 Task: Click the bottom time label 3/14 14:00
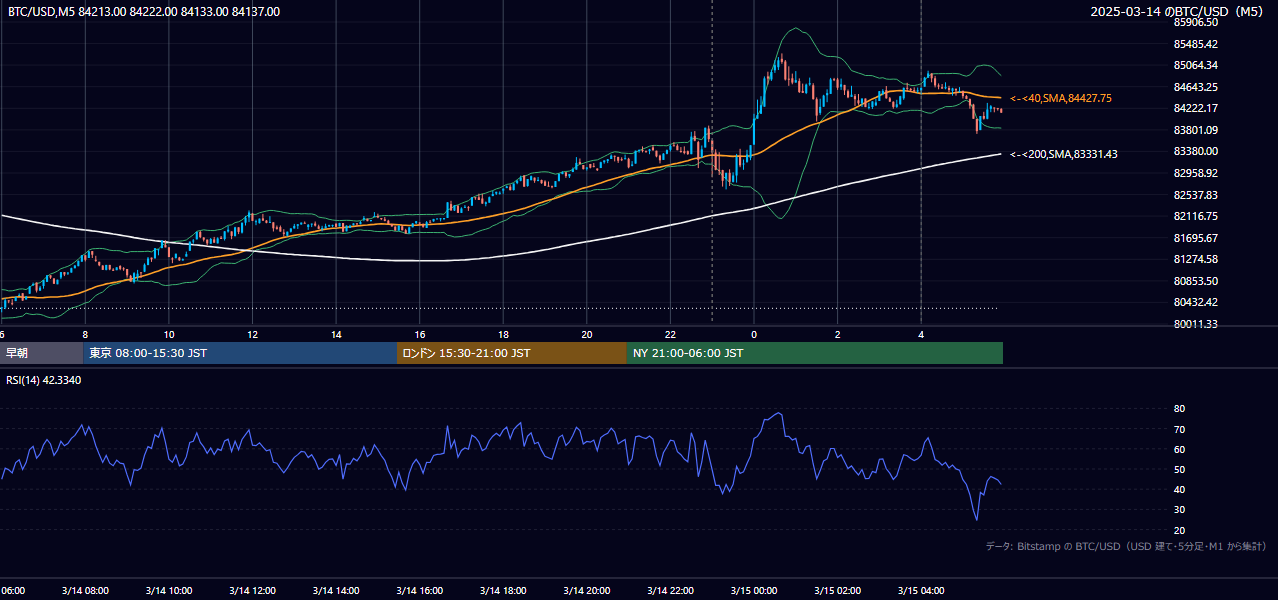click(x=336, y=591)
